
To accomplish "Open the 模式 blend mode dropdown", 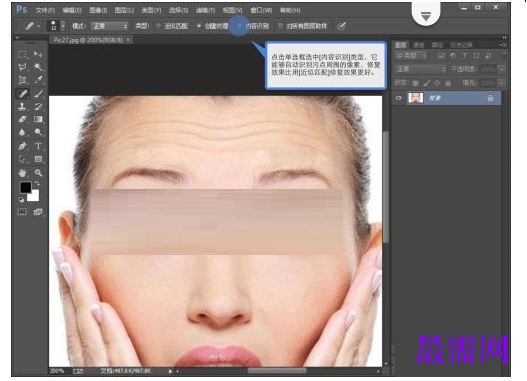I will [x=110, y=26].
